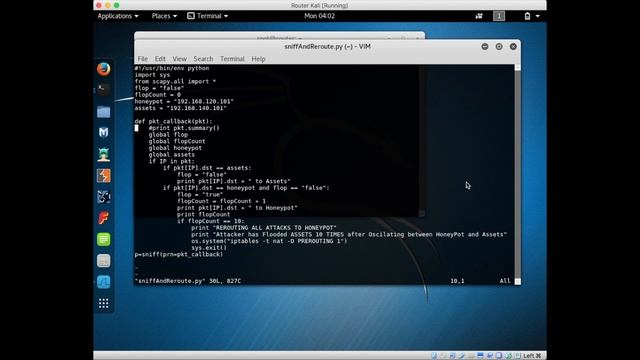Click the line '#!/usr/bin/env python'
Screen dimensions: 640x360
click(x=172, y=68)
